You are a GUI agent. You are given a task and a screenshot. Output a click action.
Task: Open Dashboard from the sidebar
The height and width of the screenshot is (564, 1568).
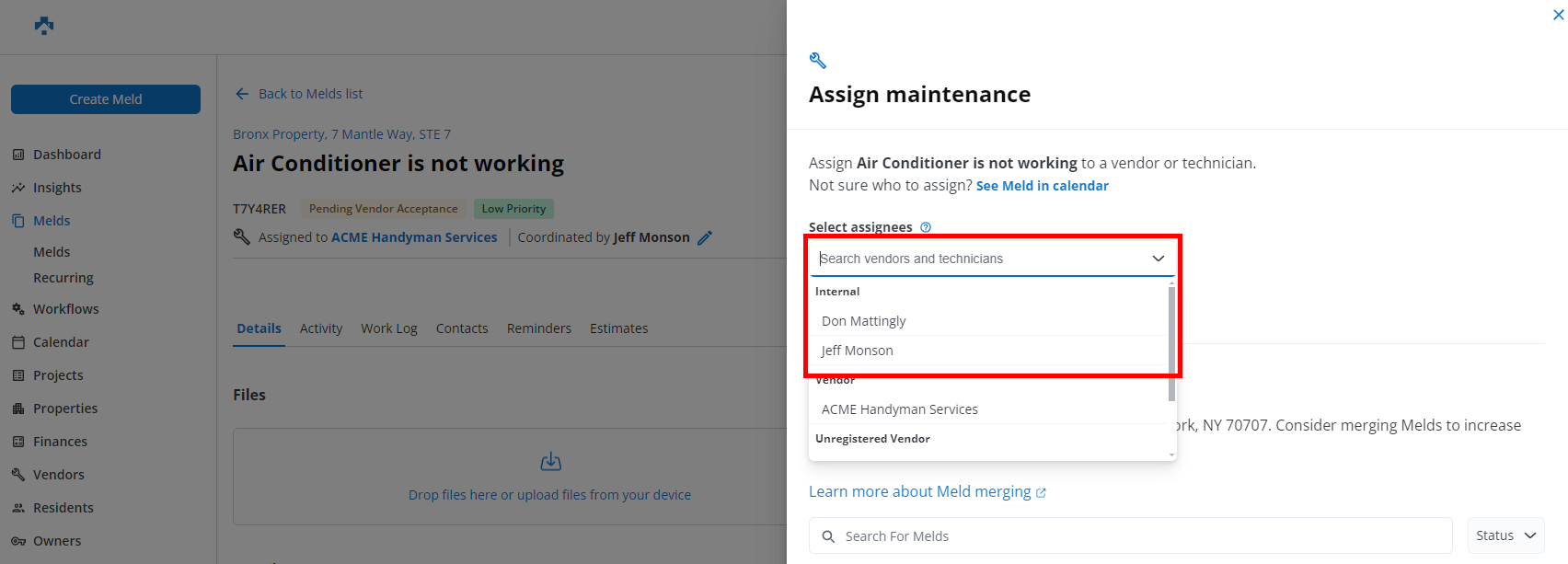[66, 155]
